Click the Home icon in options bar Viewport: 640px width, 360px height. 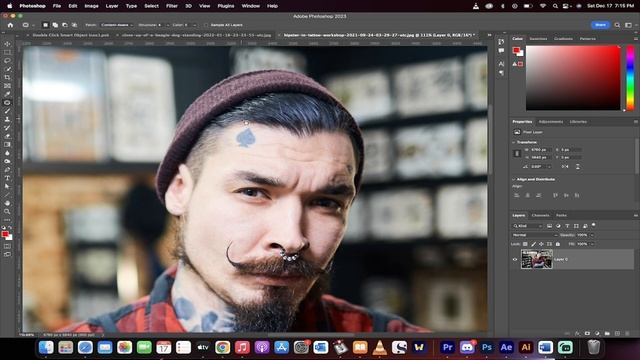[10, 25]
